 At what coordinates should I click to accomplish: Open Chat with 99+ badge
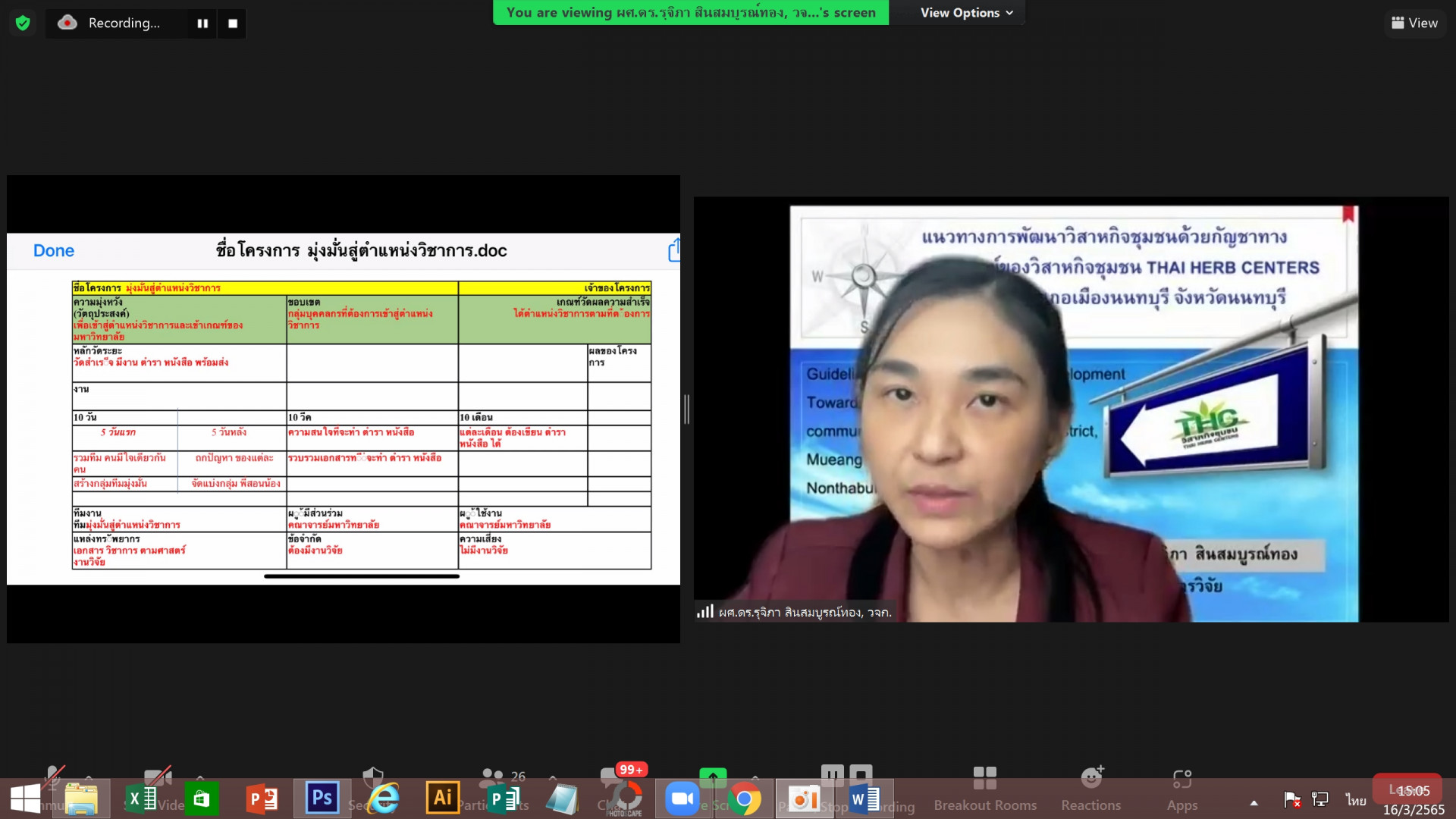613,777
